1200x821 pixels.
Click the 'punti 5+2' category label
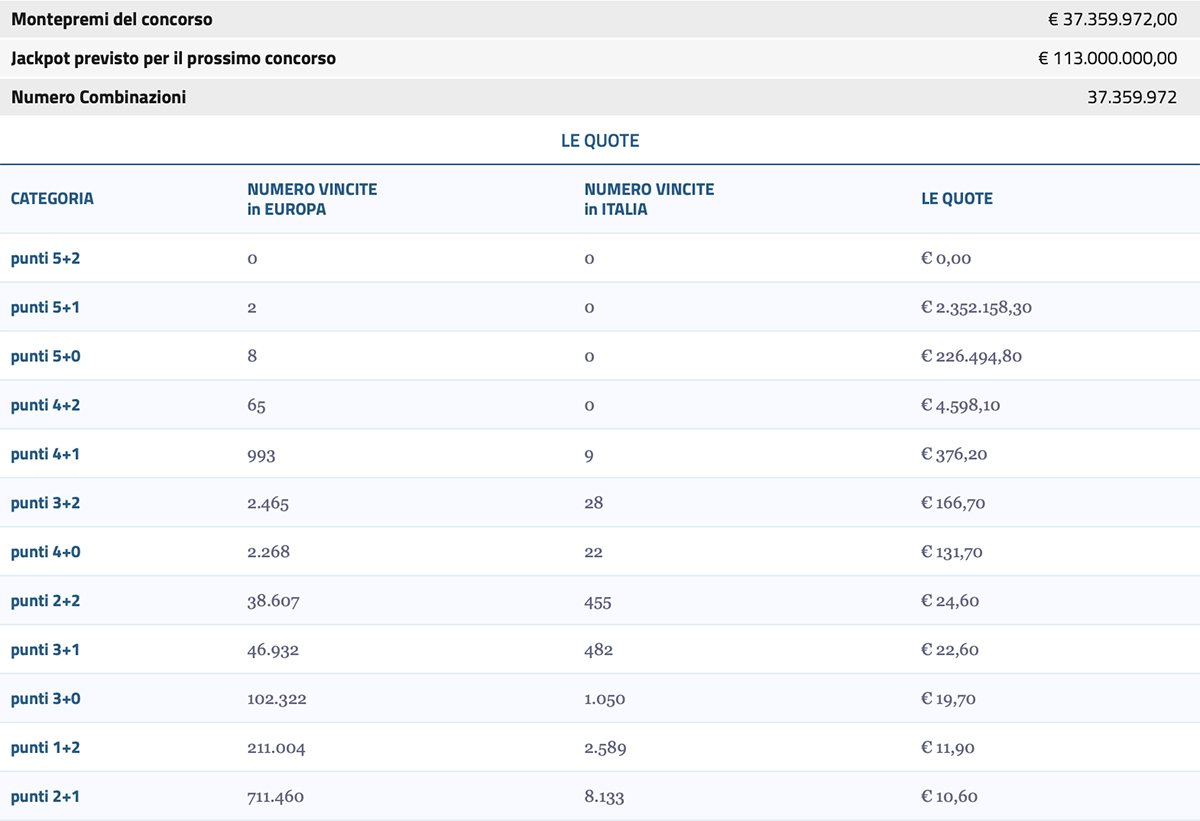45,259
